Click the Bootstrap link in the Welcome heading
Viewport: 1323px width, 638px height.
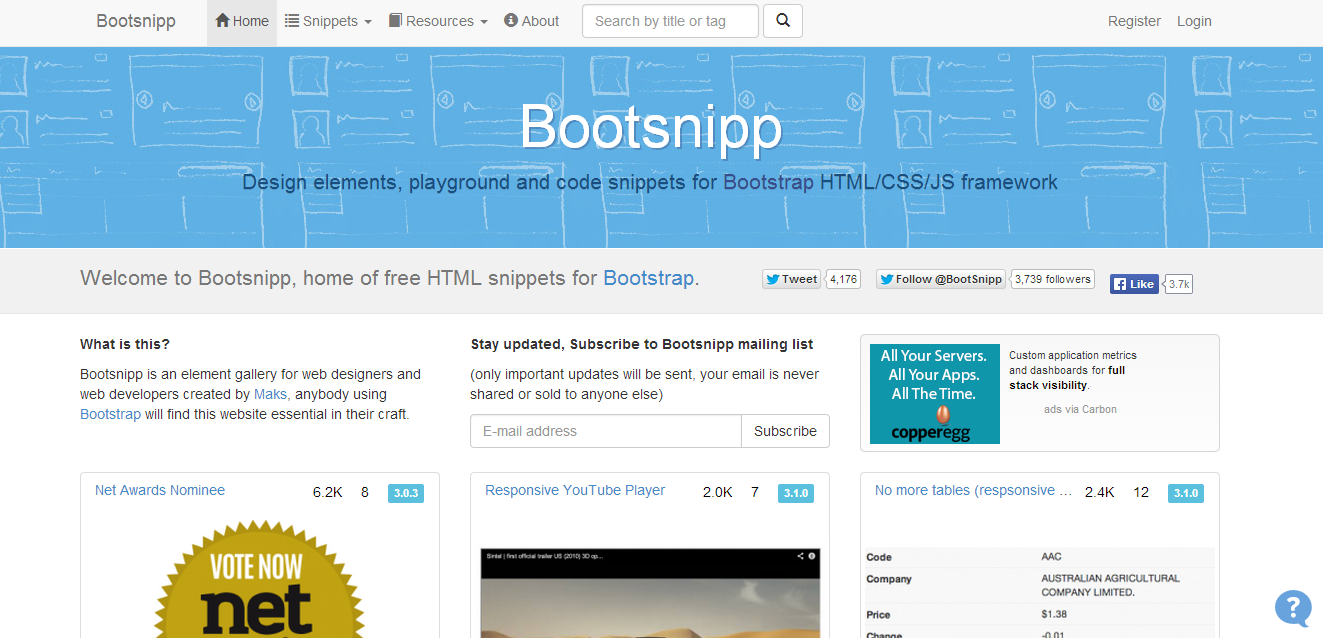pos(648,278)
